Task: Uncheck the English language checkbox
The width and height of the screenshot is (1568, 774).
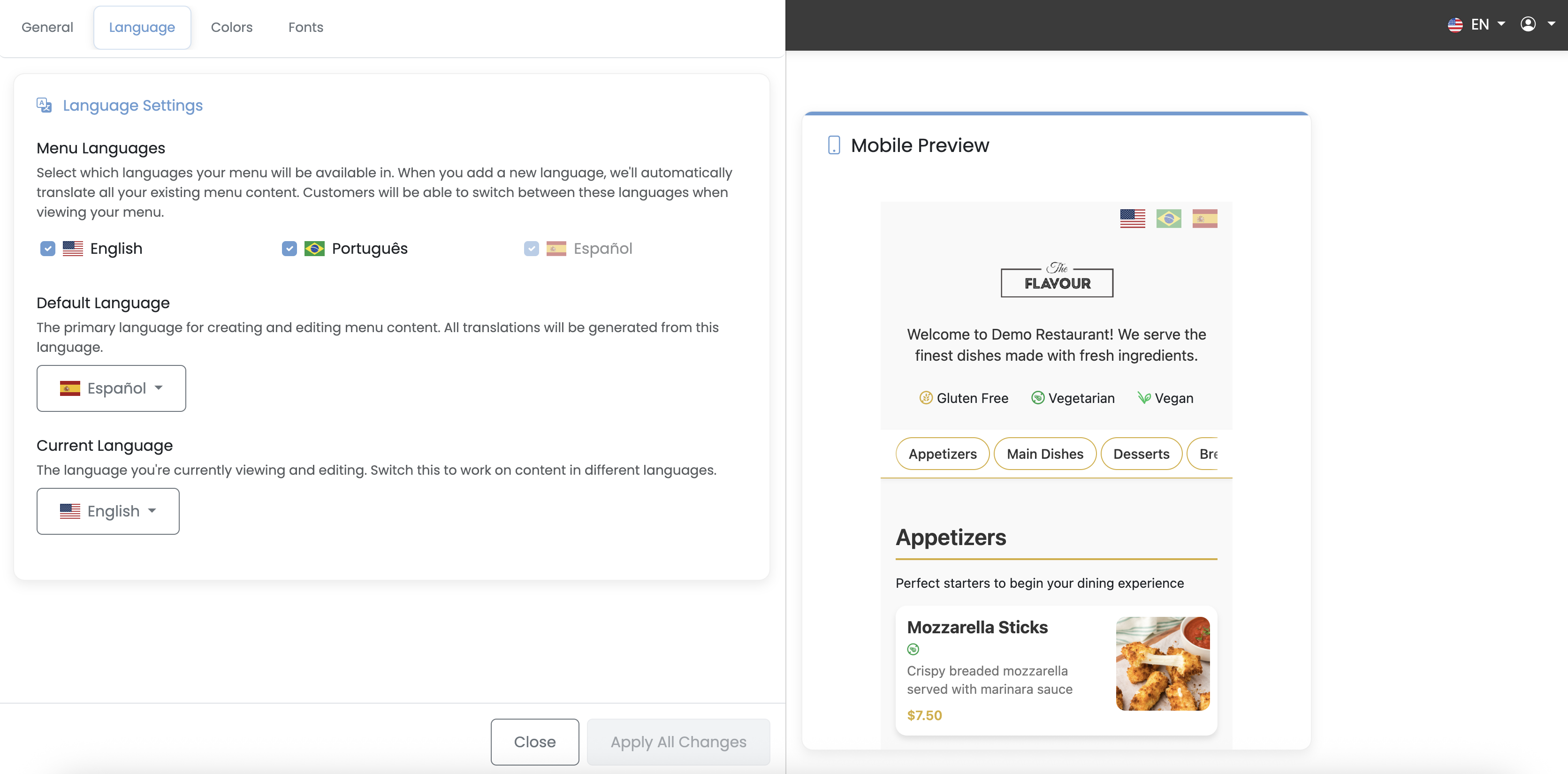Action: point(47,249)
